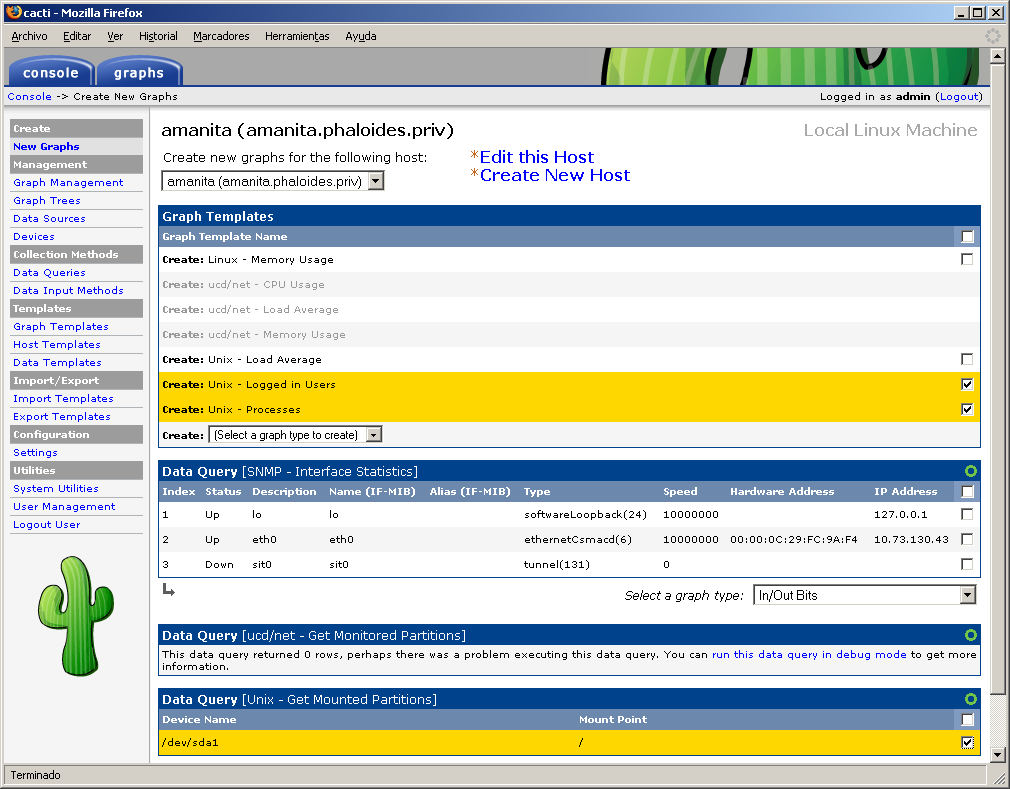Screen dimensions: 1010x789
Task: Select the '/dev/sda1' device name row
Action: click(569, 743)
